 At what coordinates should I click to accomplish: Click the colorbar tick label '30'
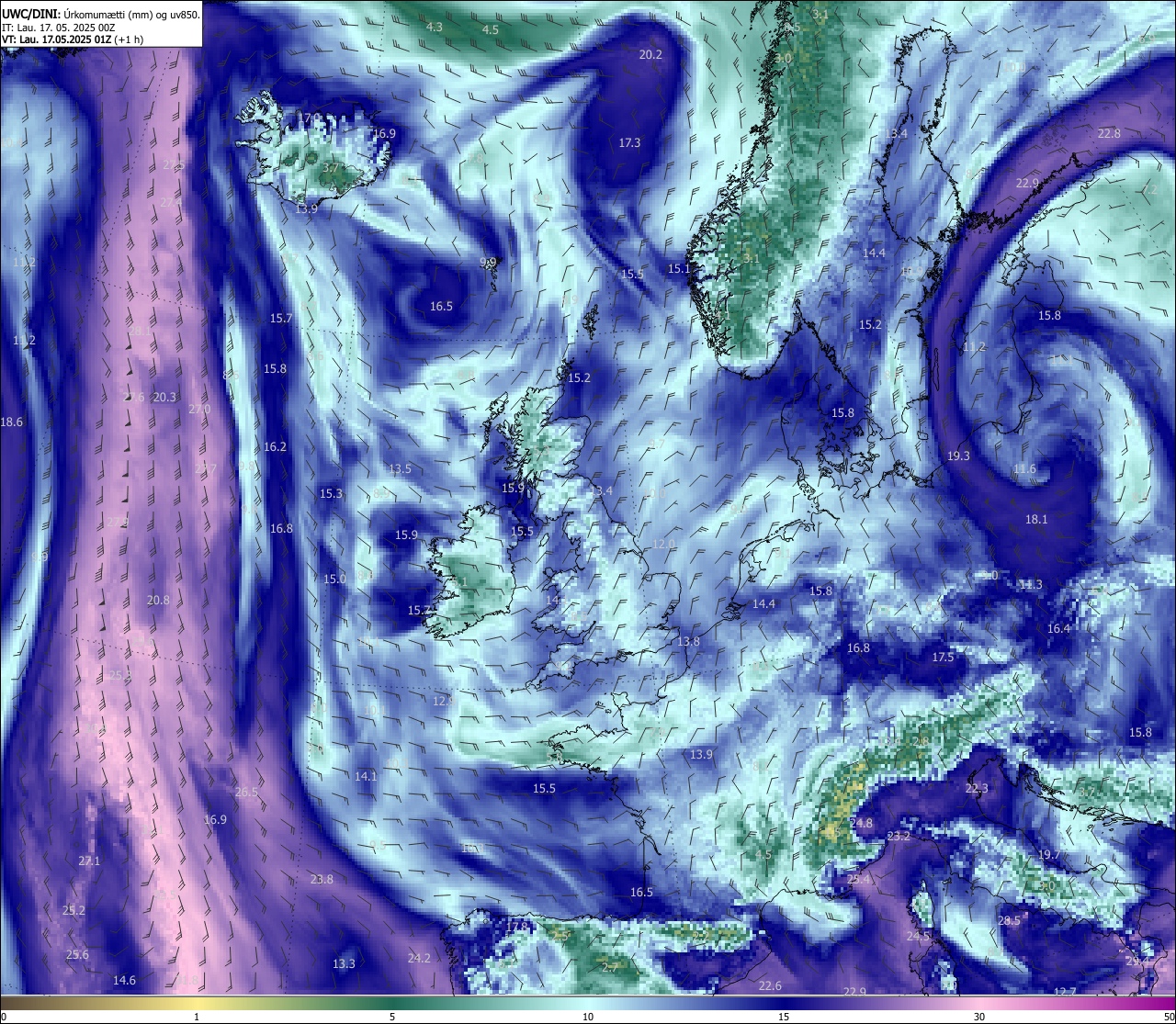click(x=979, y=1017)
